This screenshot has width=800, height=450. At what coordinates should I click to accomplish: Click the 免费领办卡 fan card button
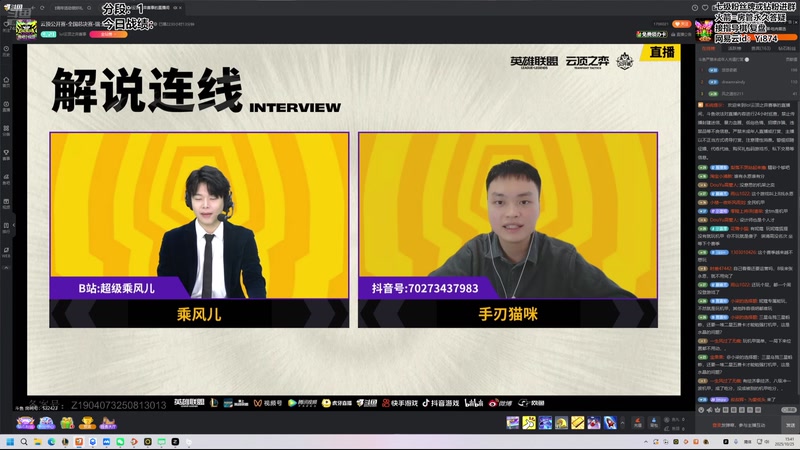[x=652, y=34]
